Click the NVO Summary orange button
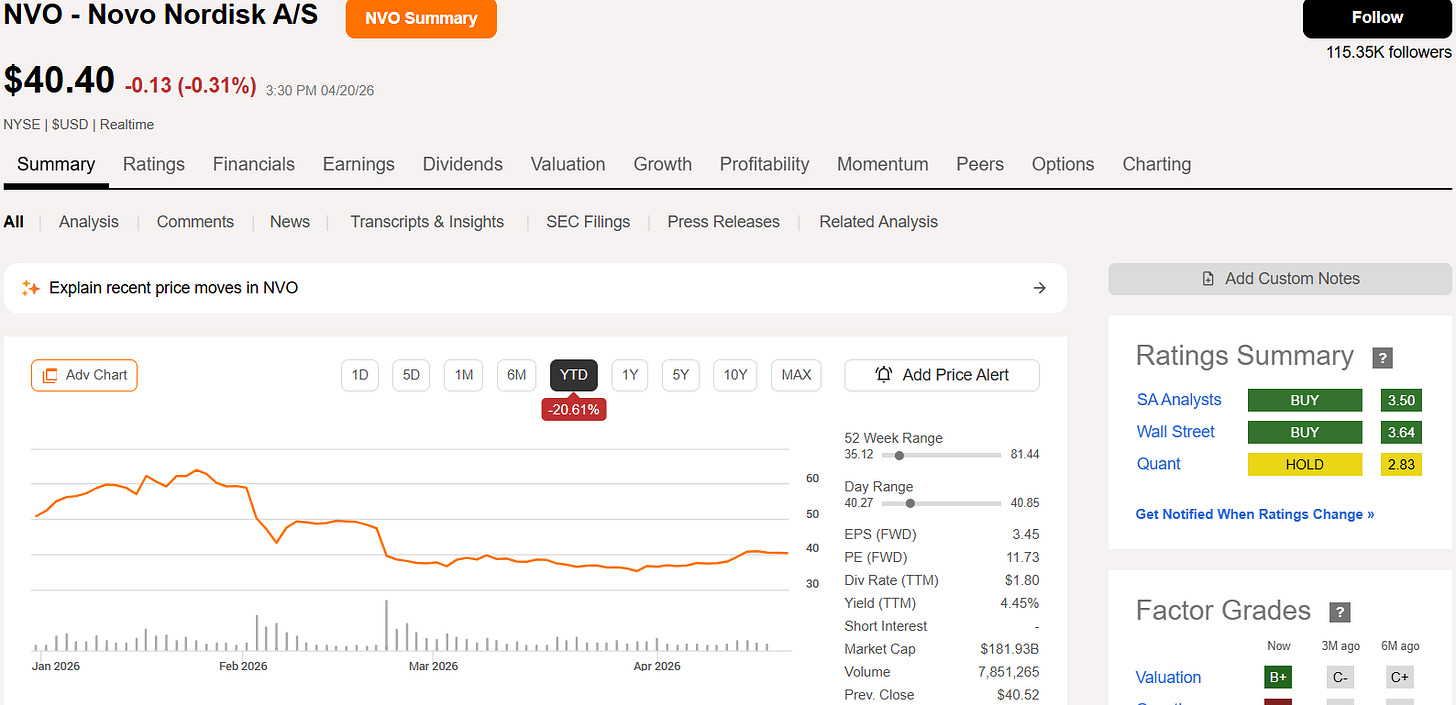The height and width of the screenshot is (705, 1456). coord(421,19)
